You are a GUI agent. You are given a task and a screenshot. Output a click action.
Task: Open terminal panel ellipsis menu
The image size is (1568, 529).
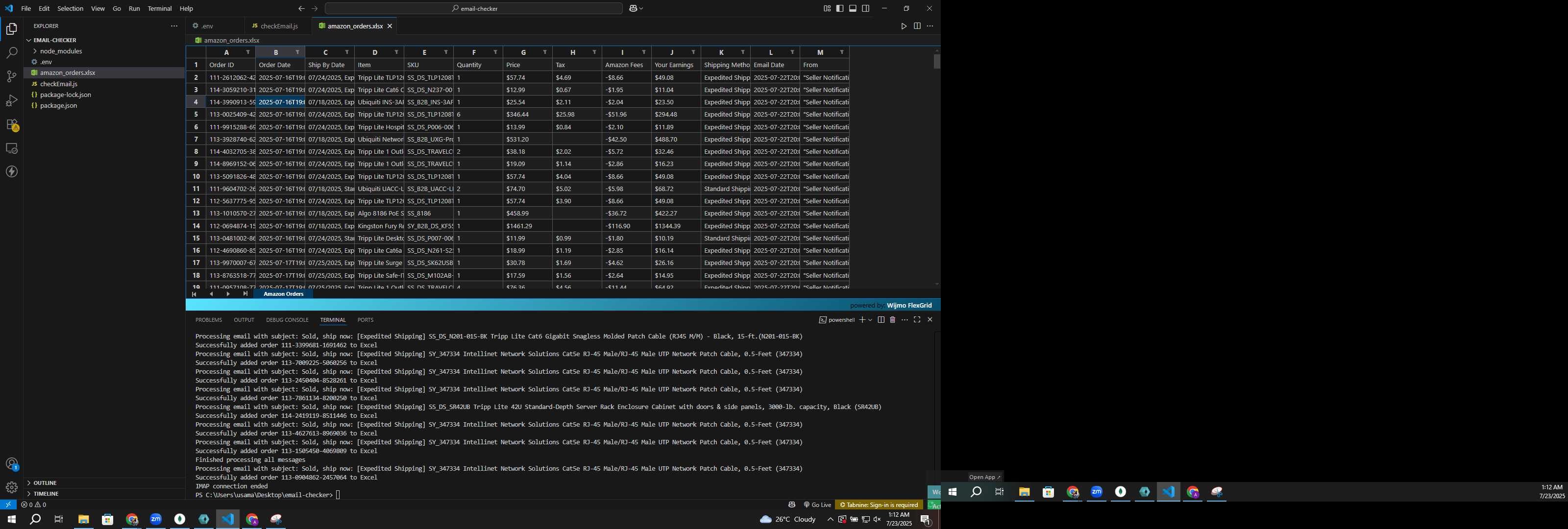coord(905,319)
